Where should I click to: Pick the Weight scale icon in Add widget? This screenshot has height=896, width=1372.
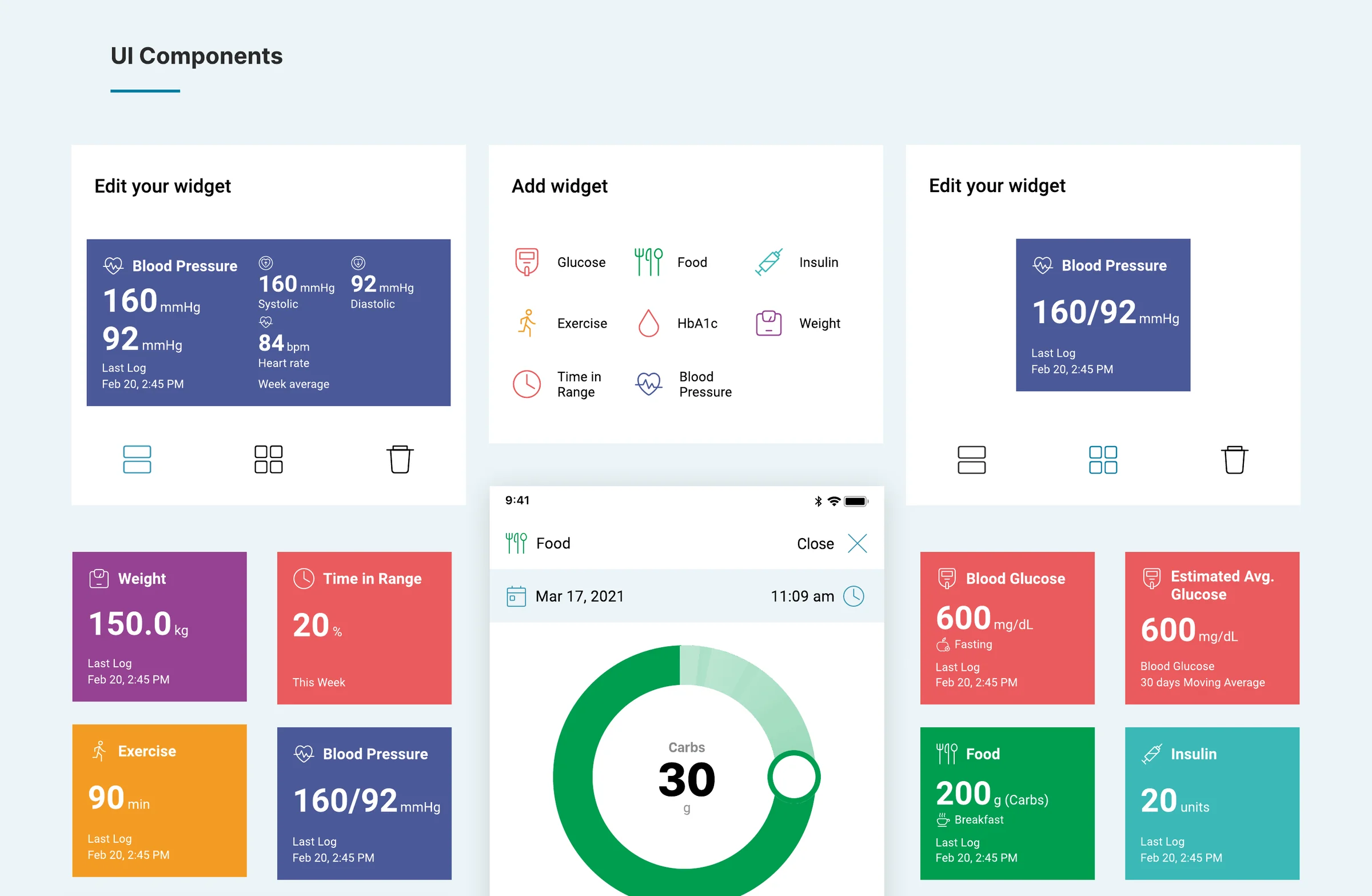(x=768, y=323)
